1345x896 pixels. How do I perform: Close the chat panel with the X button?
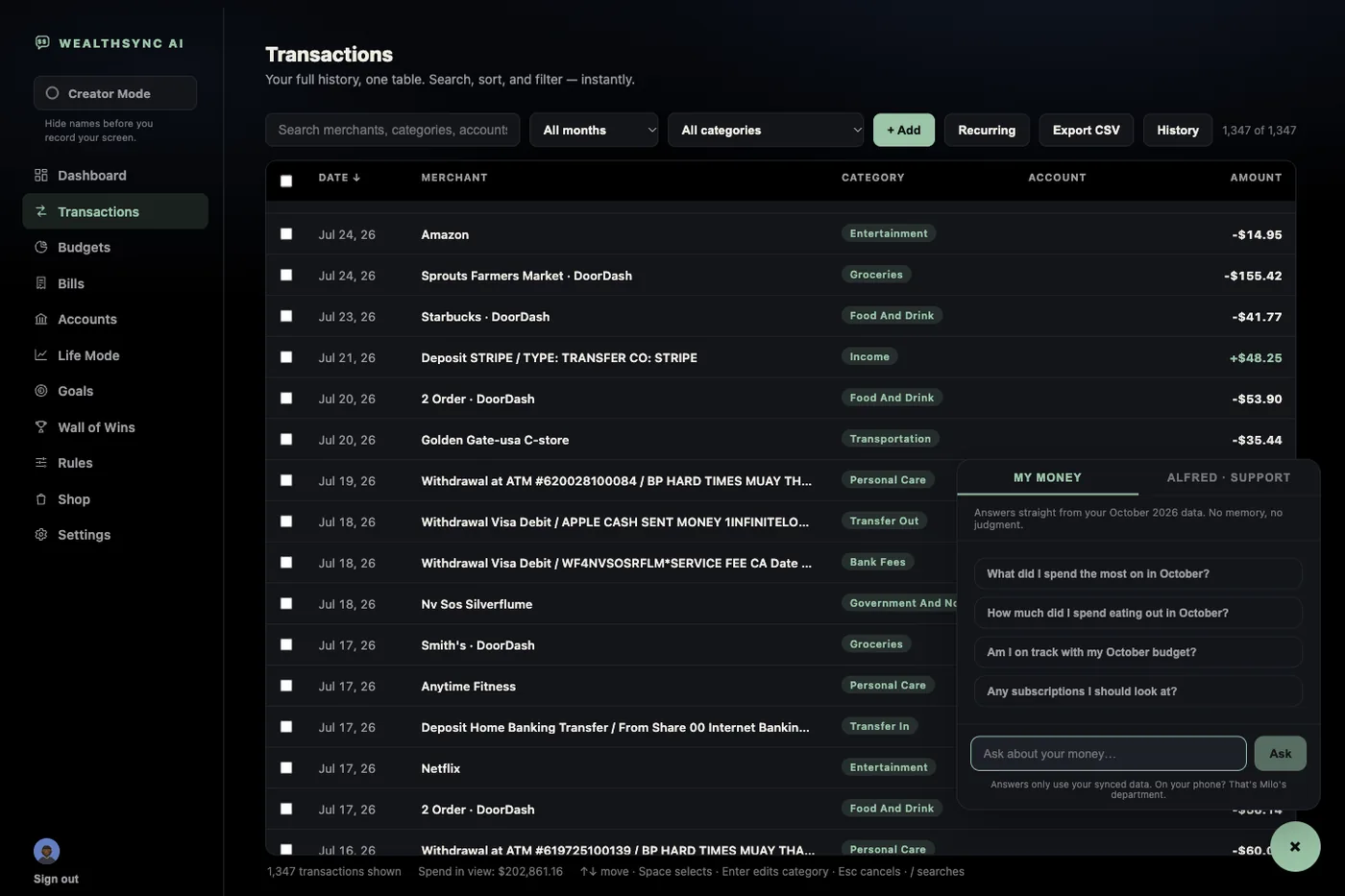click(x=1295, y=846)
